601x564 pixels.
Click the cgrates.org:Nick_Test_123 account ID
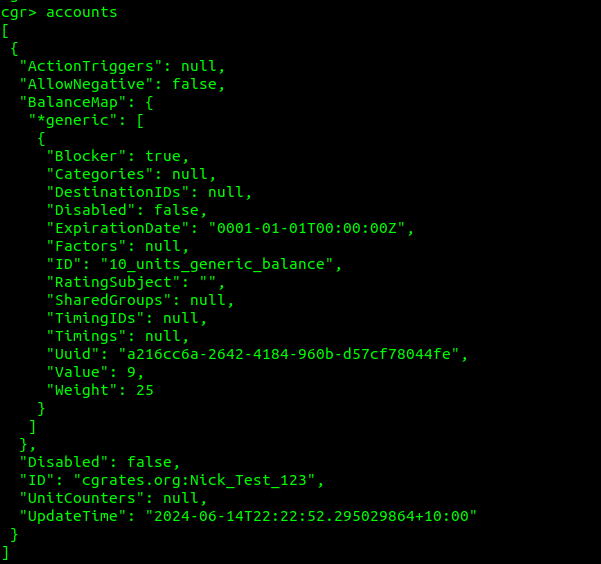tap(194, 480)
